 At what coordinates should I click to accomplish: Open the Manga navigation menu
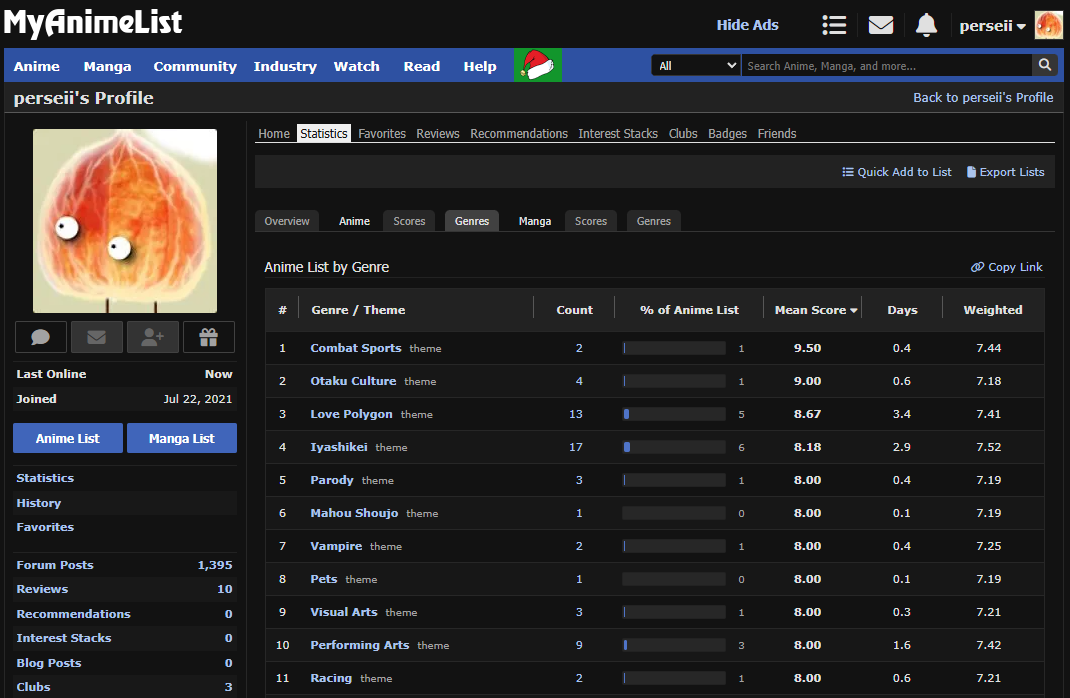coord(107,66)
